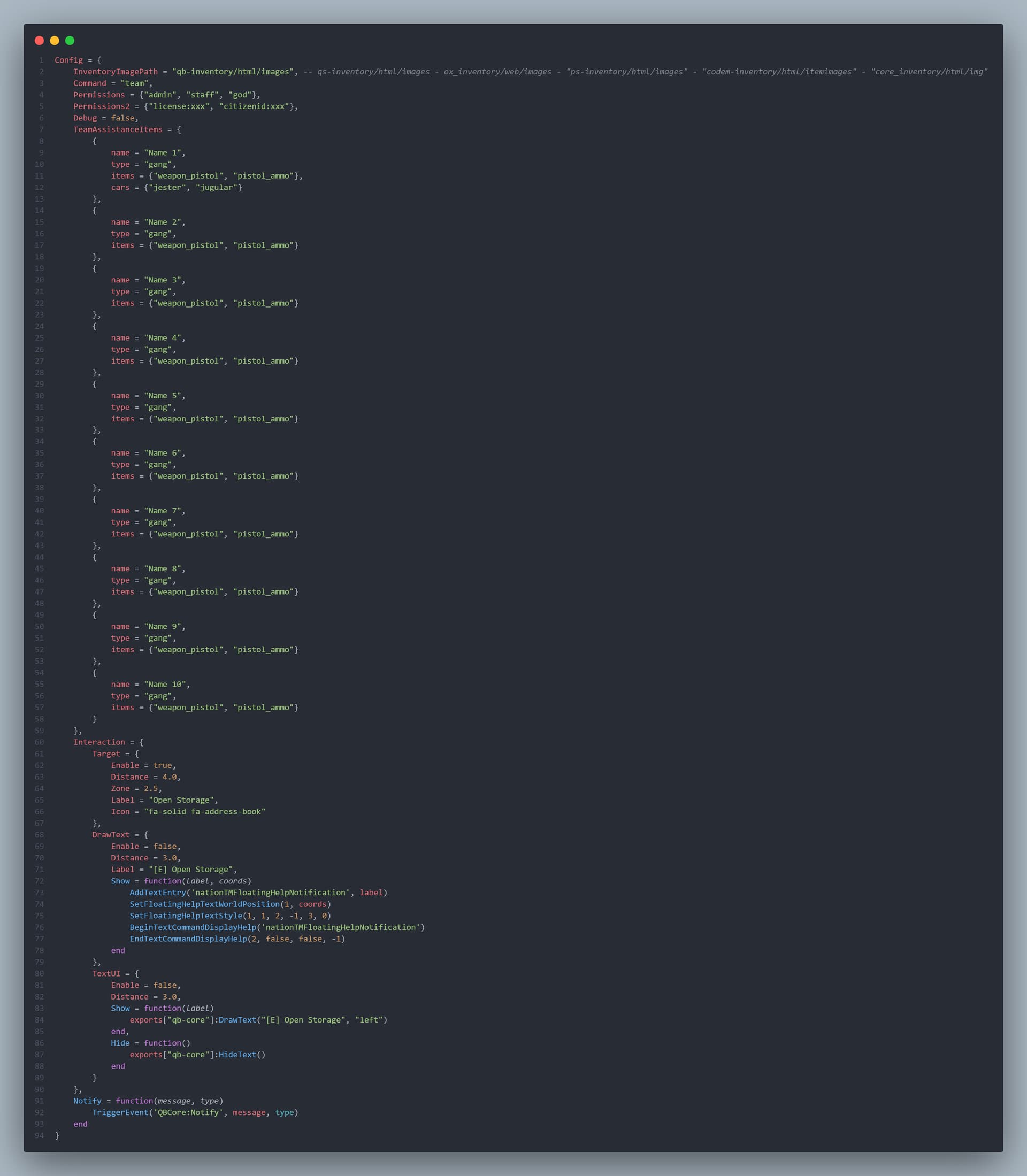Click the HideText function call

[237, 1055]
